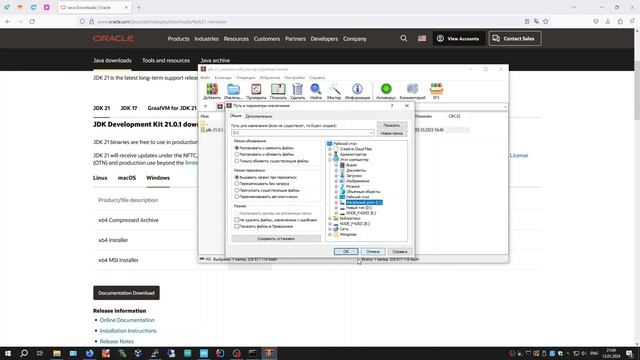Select 'Переименовывать автоматически' radio option
640x360 pixels.
tap(237, 197)
